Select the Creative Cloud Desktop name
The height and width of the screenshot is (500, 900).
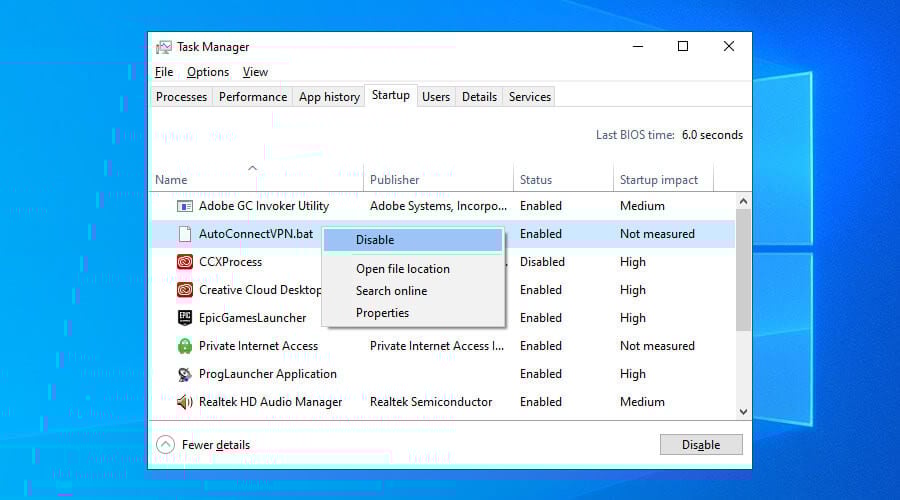click(x=260, y=290)
